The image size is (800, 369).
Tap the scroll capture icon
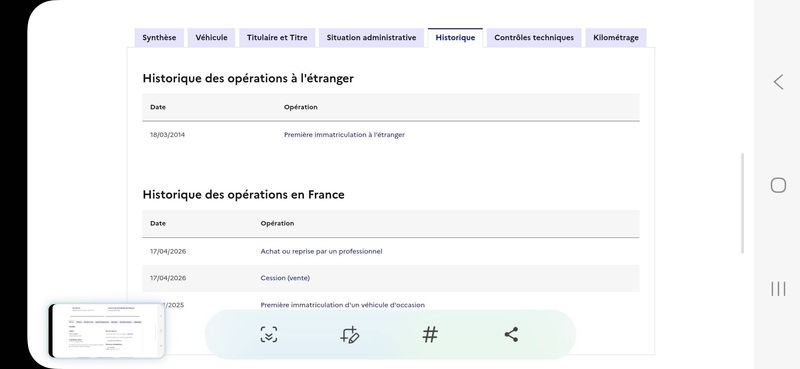click(x=269, y=335)
